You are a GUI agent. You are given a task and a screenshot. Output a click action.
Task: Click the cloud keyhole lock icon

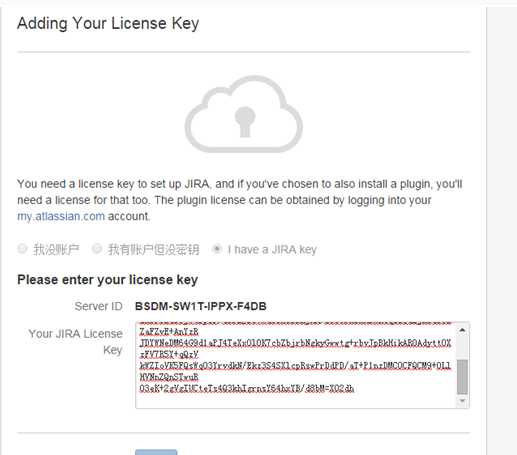[x=244, y=114]
